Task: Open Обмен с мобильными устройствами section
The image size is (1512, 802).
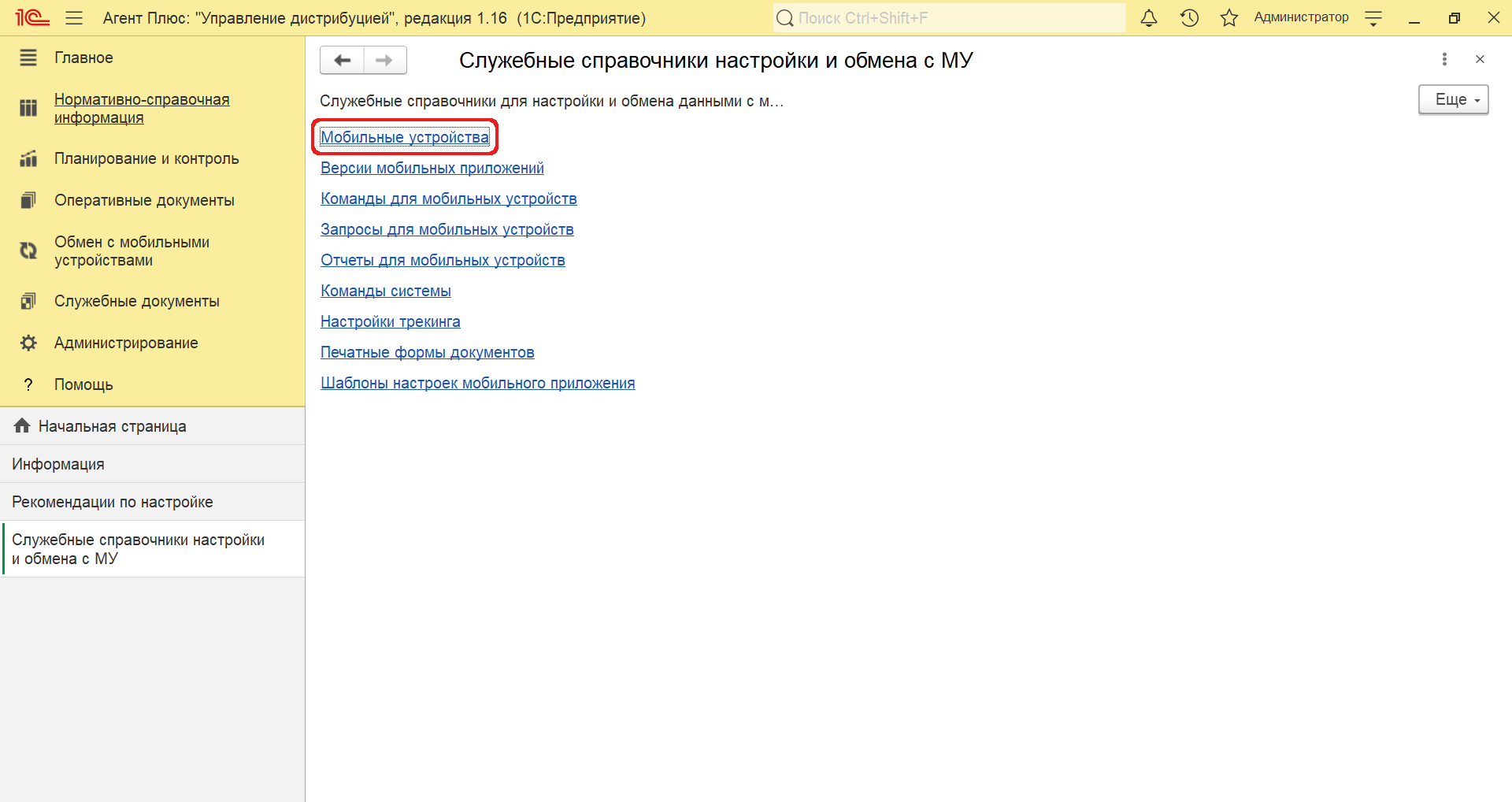Action: (132, 251)
